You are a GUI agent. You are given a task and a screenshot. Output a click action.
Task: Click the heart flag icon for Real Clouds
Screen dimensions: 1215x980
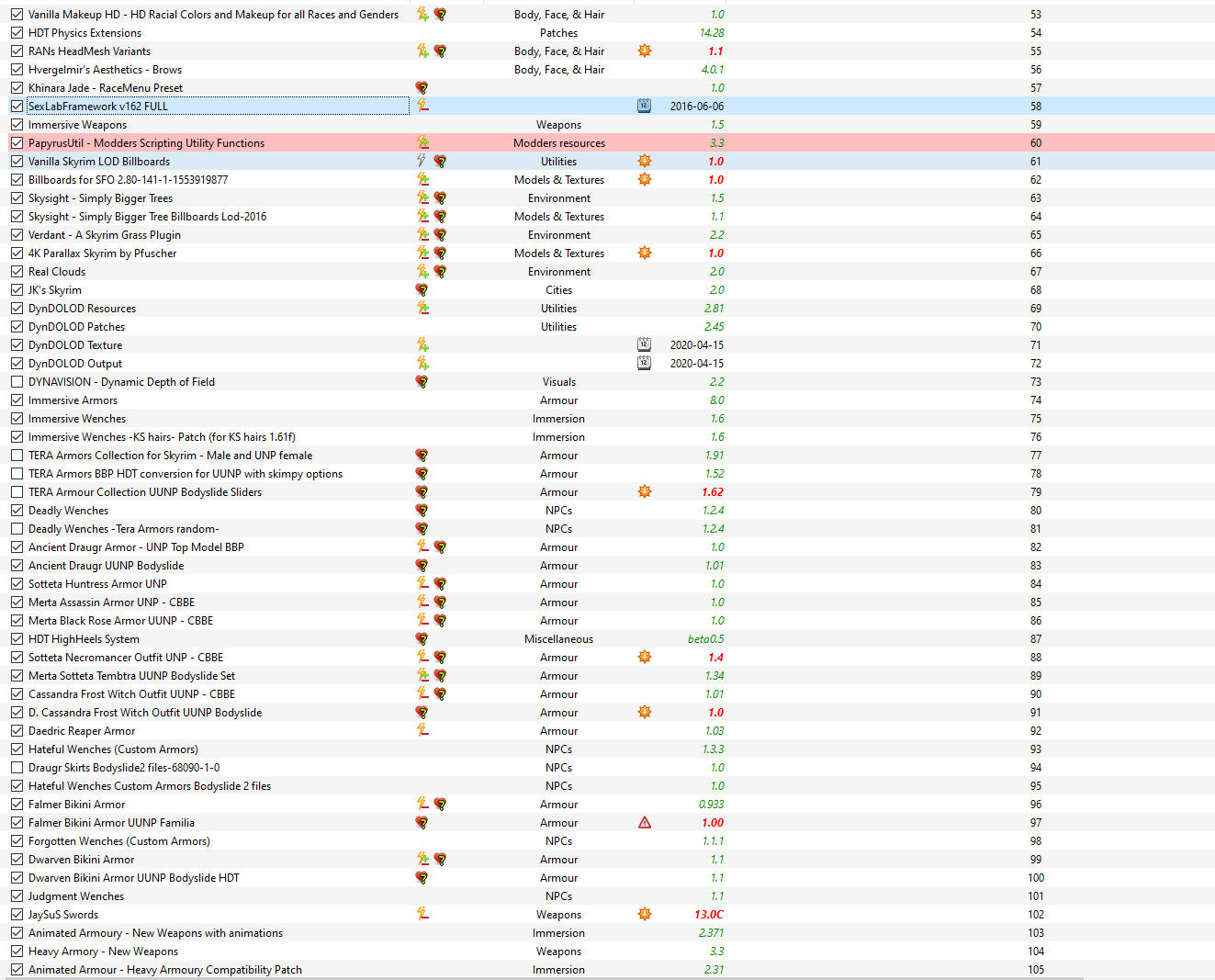pyautogui.click(x=440, y=271)
